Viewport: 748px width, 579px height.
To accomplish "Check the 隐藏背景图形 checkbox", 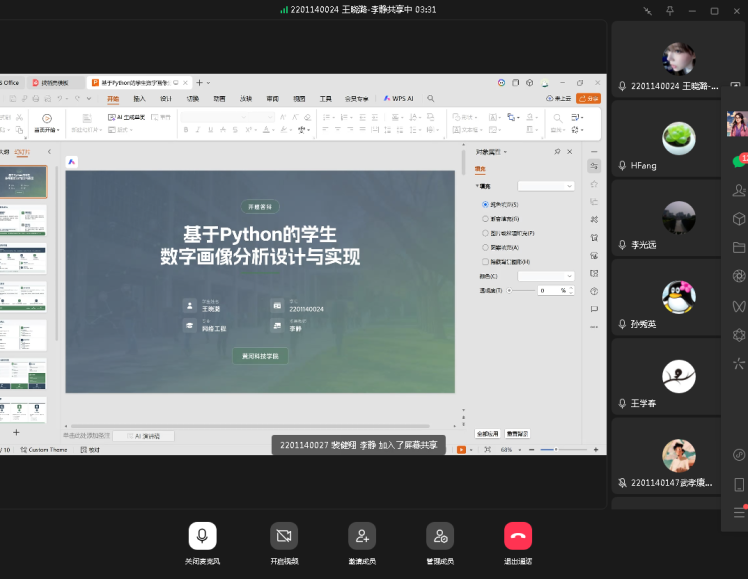I will (486, 261).
